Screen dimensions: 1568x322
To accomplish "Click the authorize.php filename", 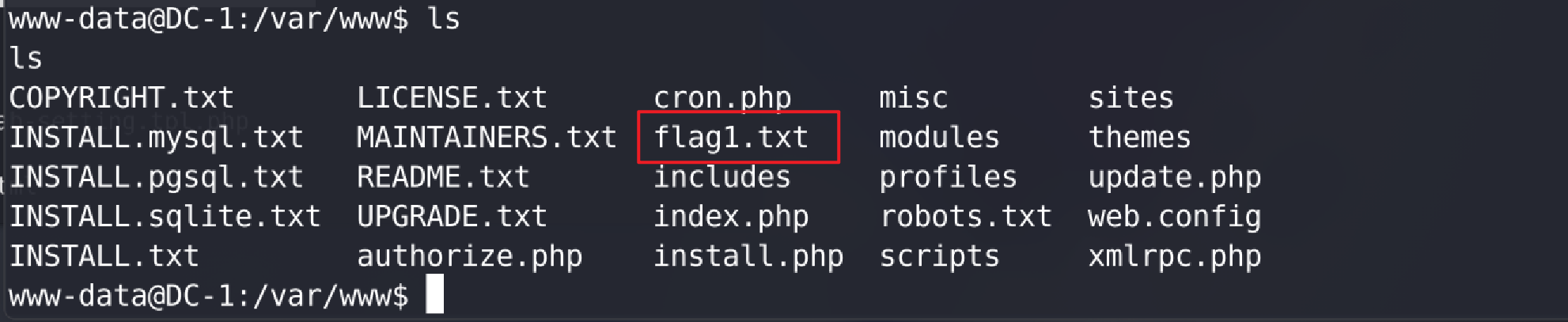I will (x=469, y=257).
